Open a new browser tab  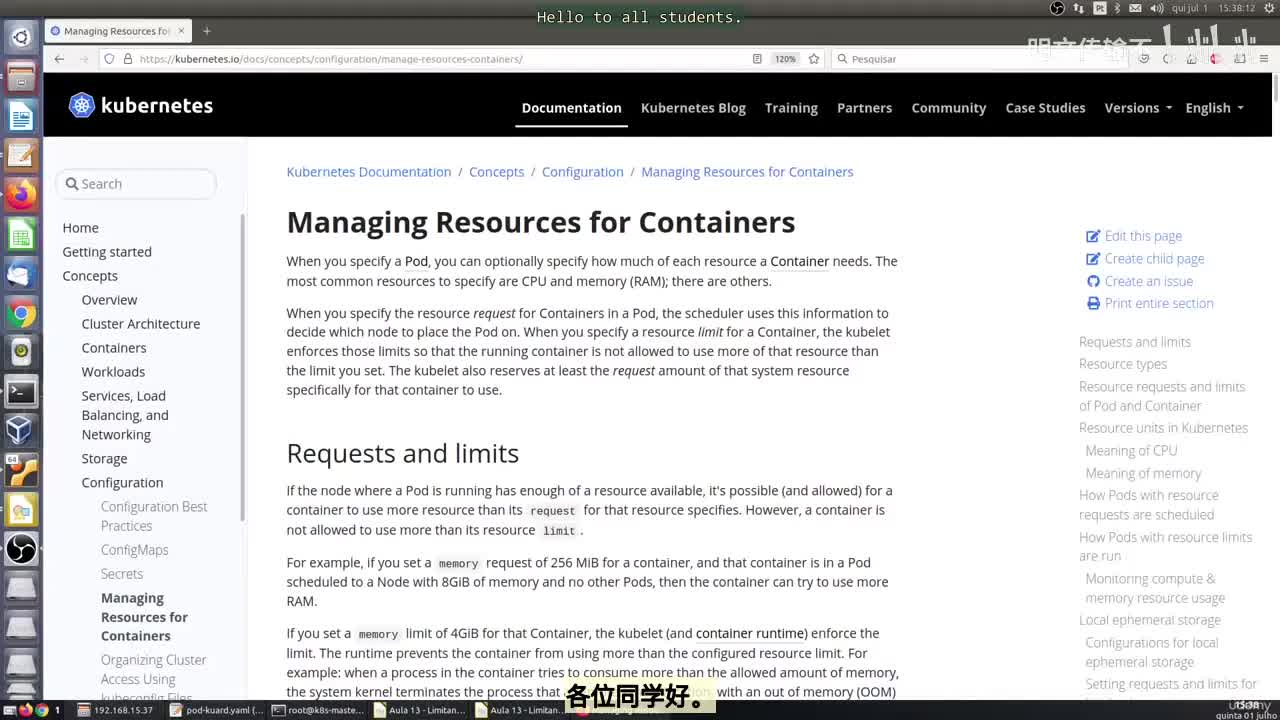pos(207,31)
